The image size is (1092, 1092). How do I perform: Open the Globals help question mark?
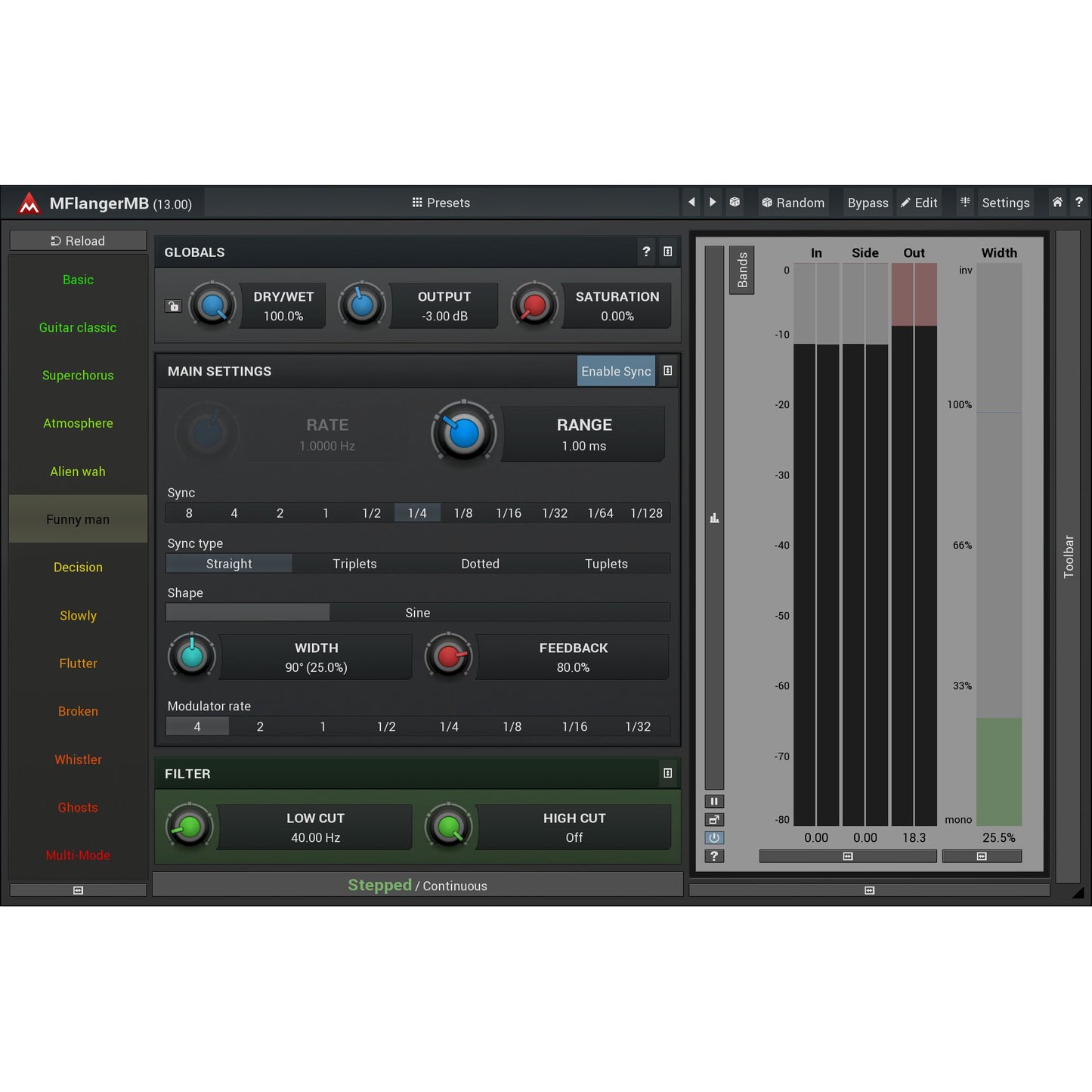tap(646, 252)
